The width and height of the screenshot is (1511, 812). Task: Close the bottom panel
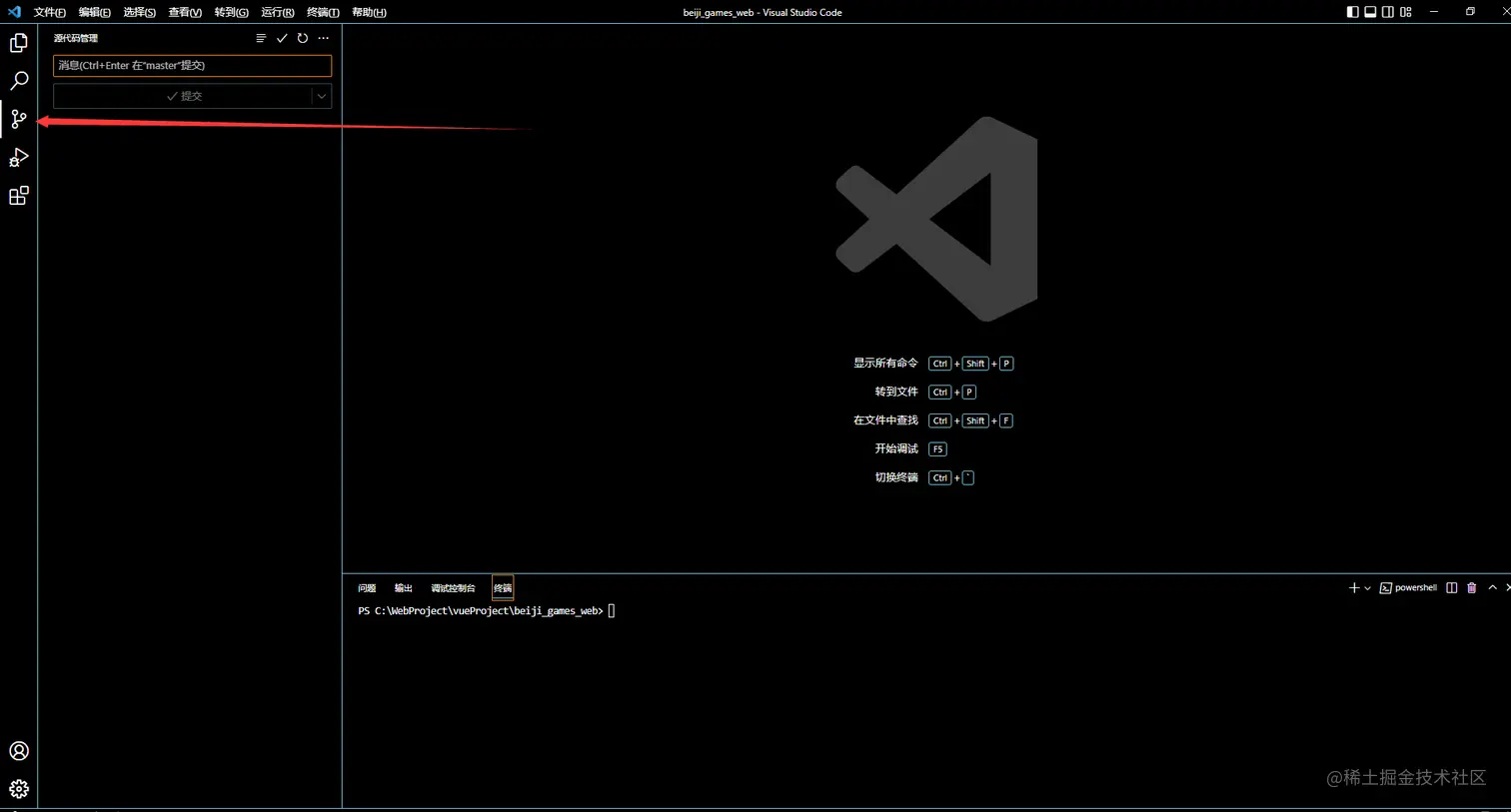click(1507, 588)
